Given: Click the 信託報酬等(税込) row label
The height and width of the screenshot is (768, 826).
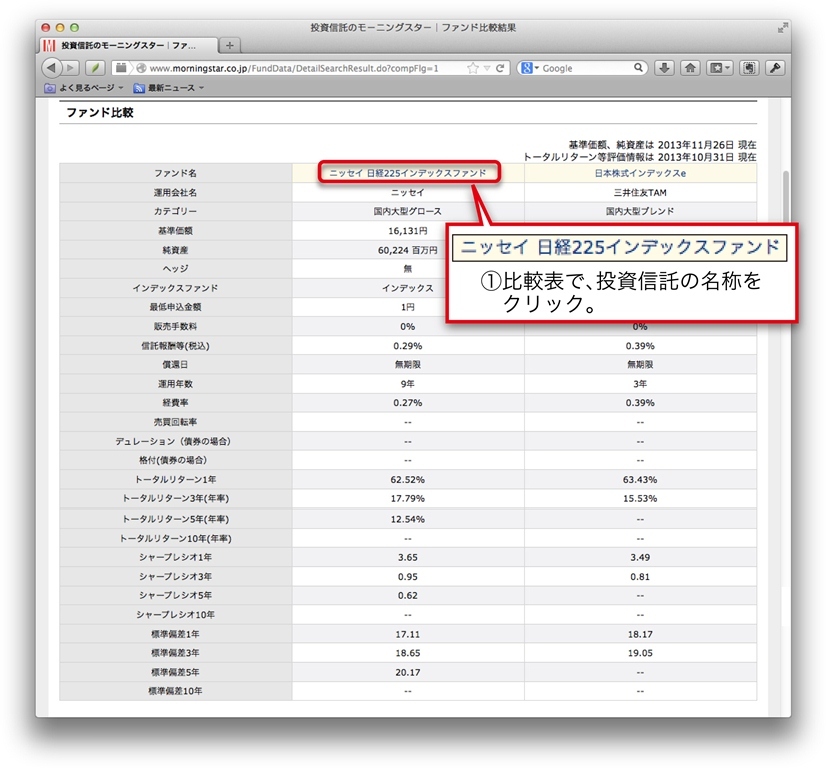Looking at the screenshot, I should coord(175,346).
